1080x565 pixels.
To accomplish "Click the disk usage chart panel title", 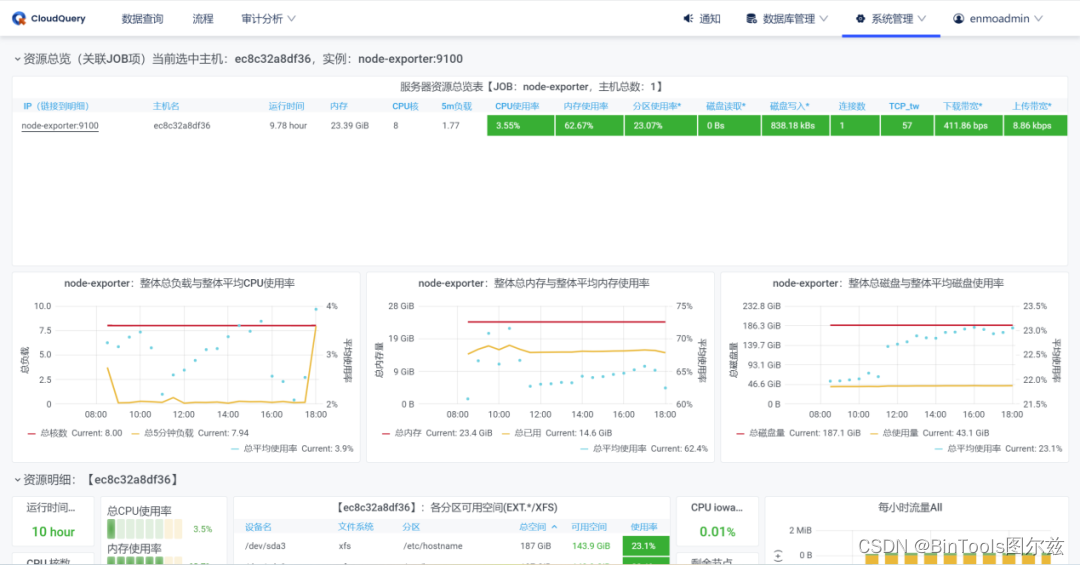I will [x=887, y=283].
